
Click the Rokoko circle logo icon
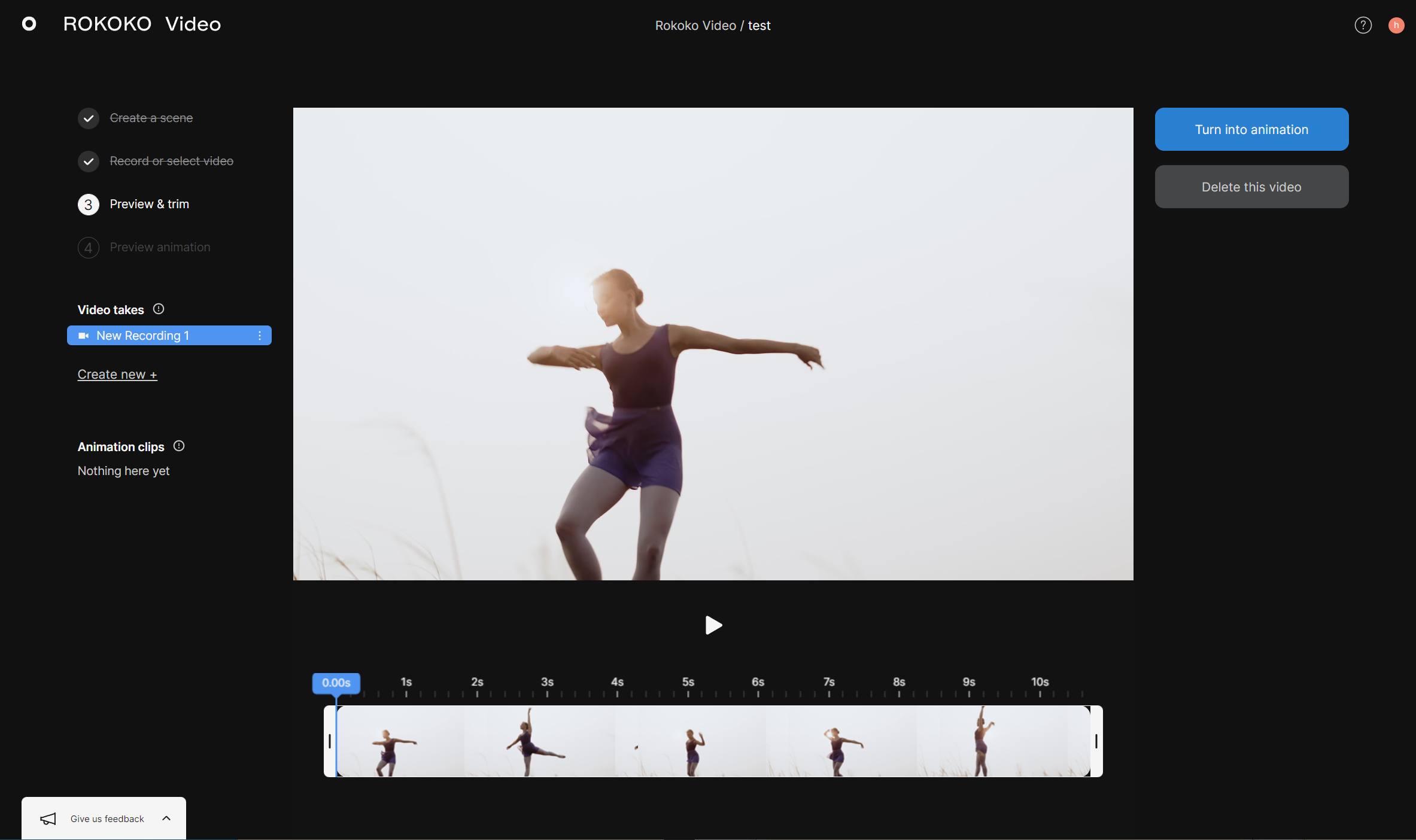click(x=29, y=24)
